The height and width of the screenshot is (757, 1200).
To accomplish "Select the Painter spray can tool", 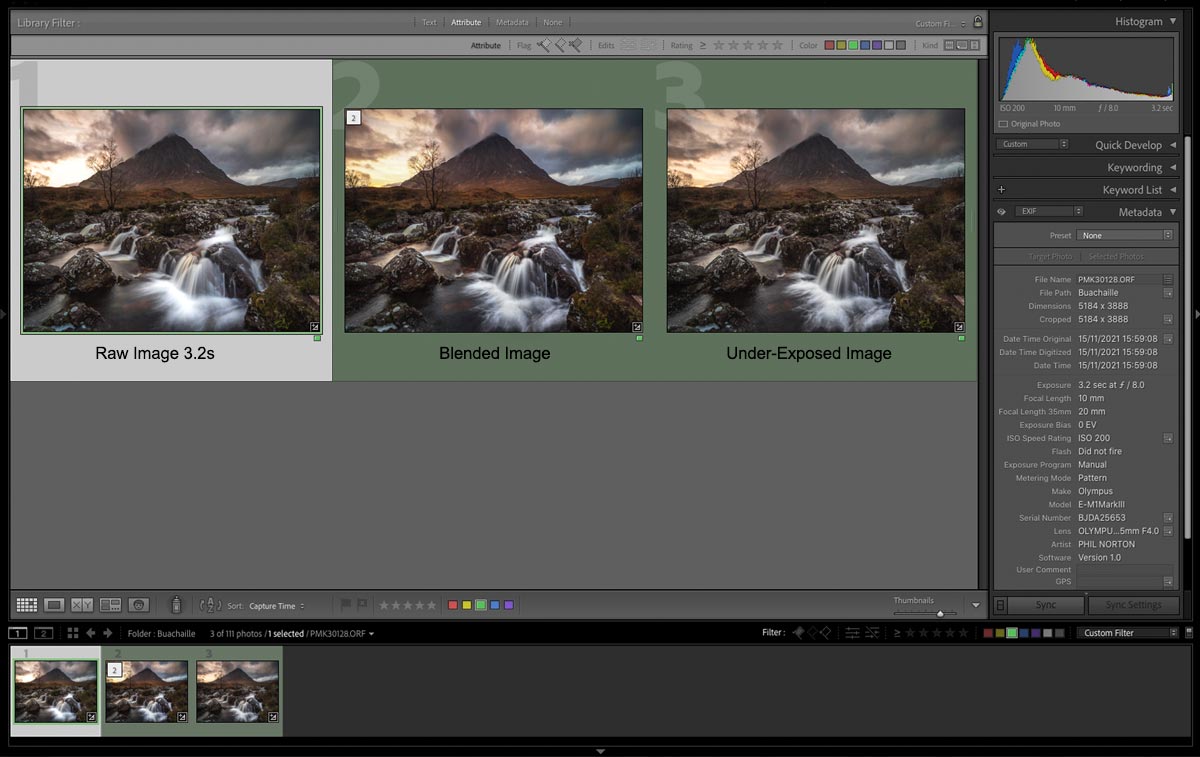I will point(177,605).
